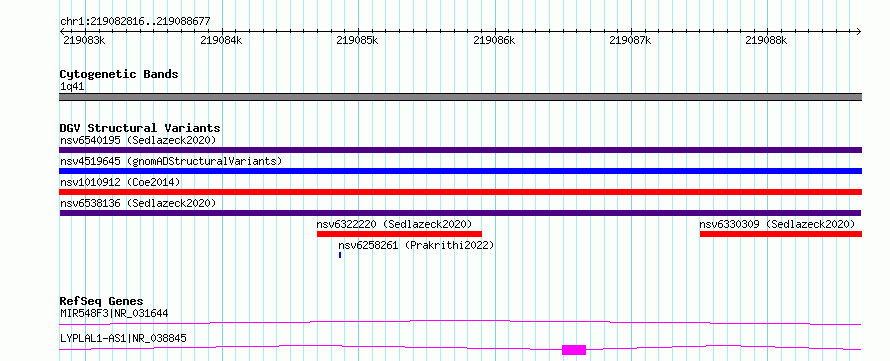
Task: Open the nsv6538136 (Sedlazeck2020) label
Action: coord(138,203)
